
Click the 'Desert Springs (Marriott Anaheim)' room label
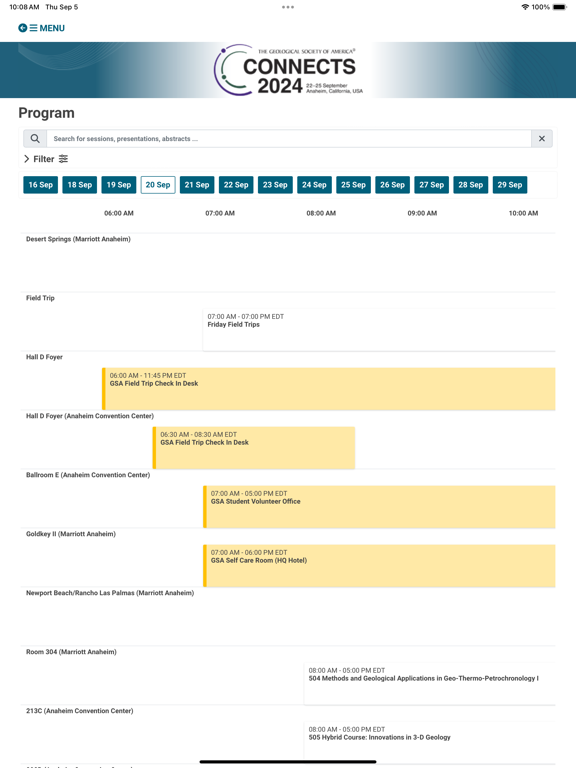point(78,239)
